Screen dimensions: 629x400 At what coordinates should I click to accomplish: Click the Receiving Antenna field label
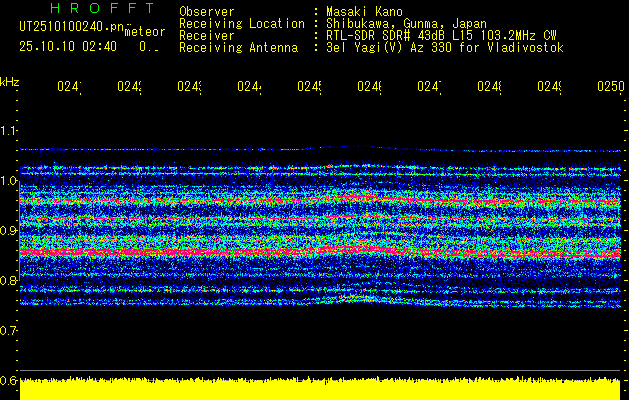(x=238, y=47)
